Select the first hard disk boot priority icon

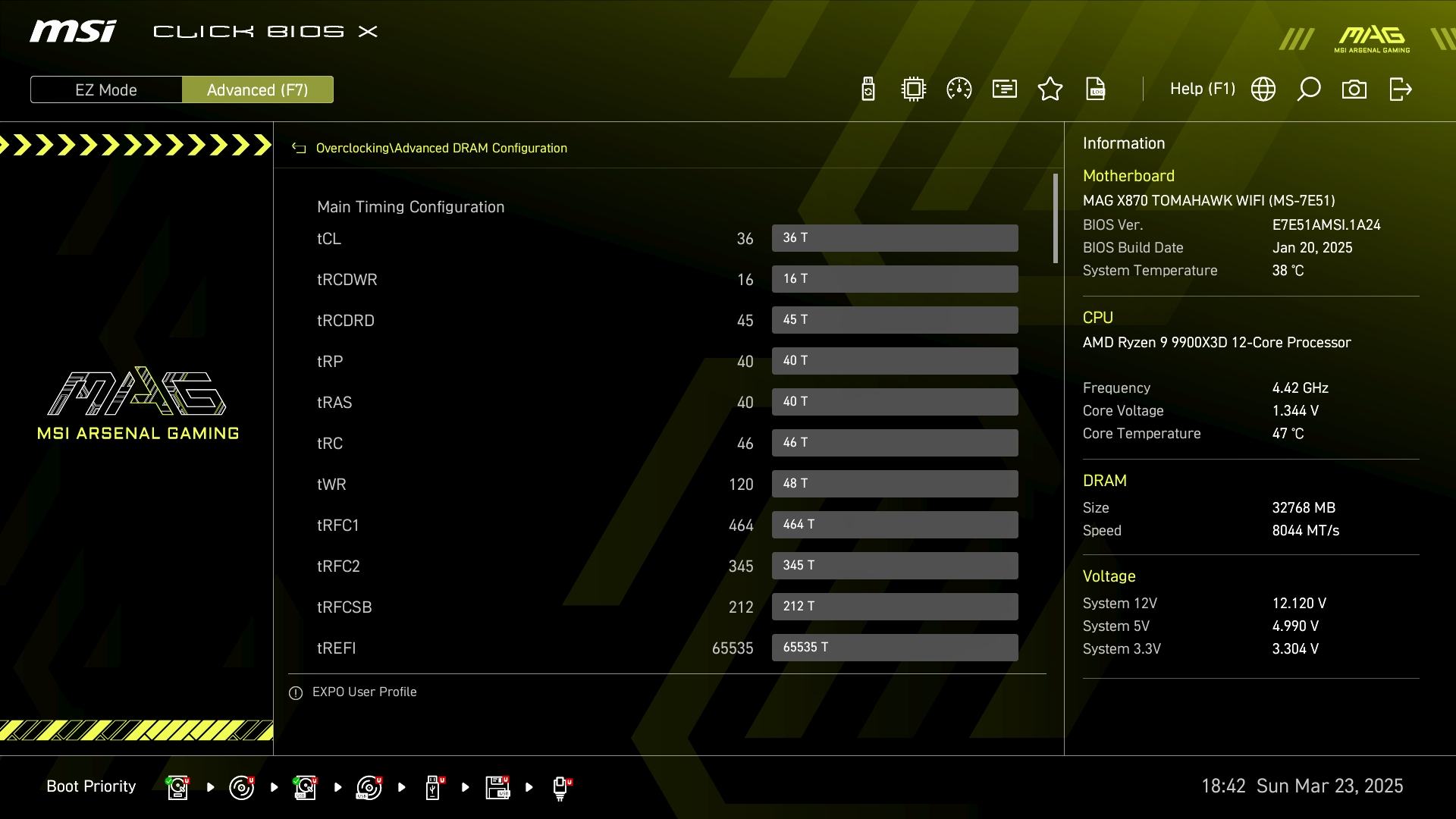[177, 787]
